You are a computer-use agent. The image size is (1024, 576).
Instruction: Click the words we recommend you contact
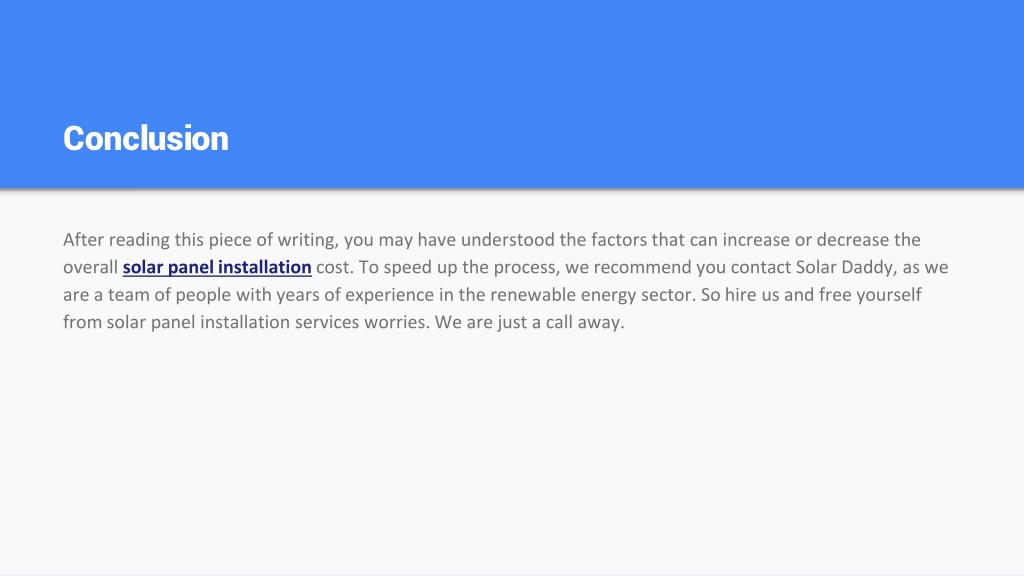[x=678, y=267]
